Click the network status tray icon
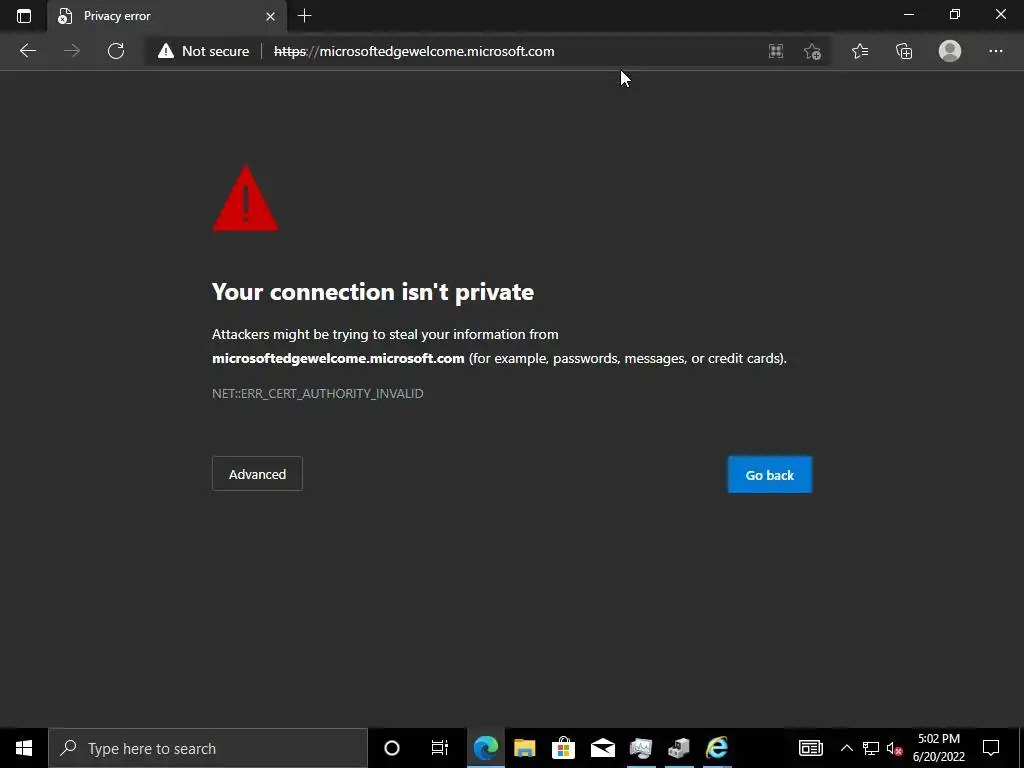 871,748
